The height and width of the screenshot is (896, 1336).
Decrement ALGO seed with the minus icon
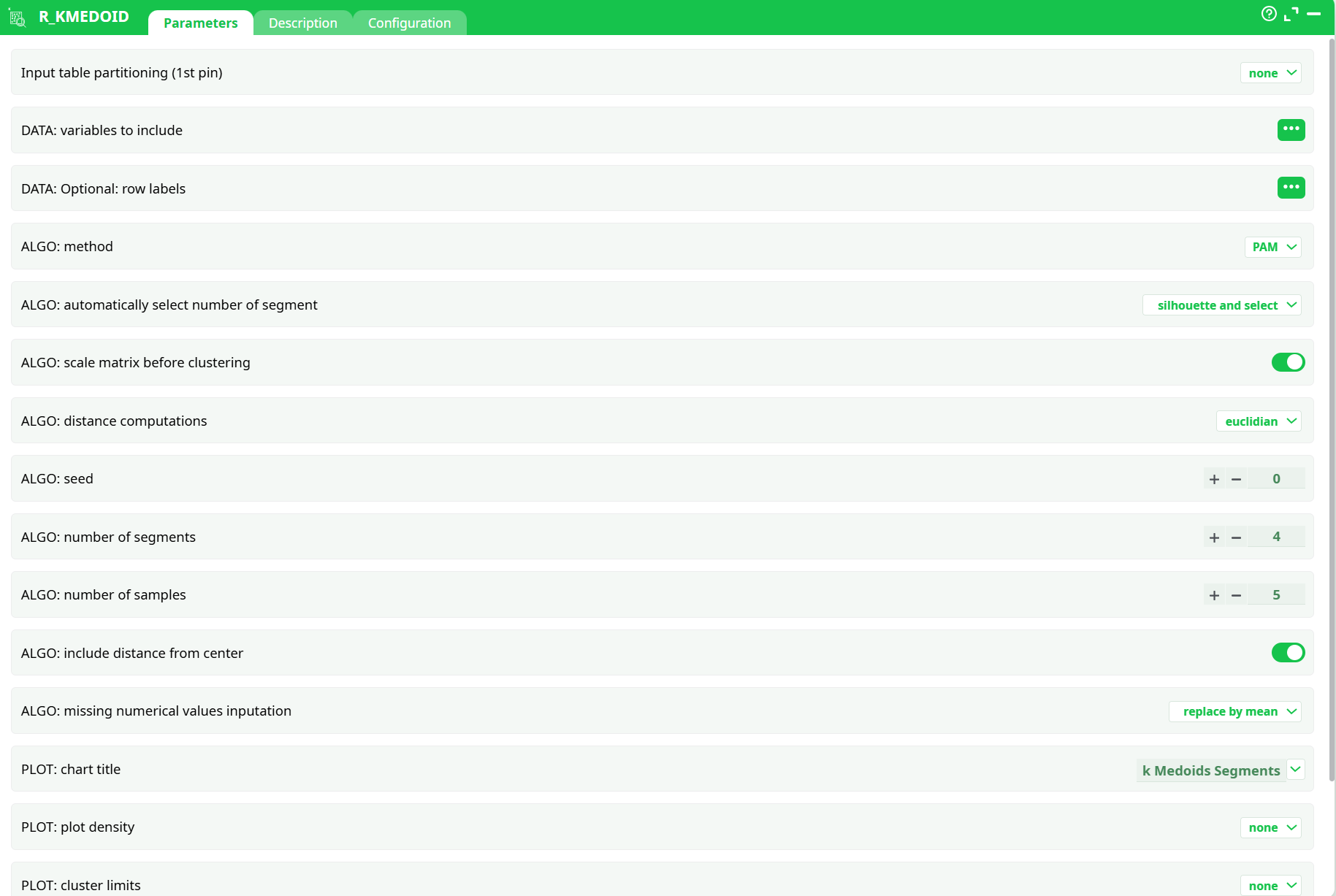[1236, 478]
